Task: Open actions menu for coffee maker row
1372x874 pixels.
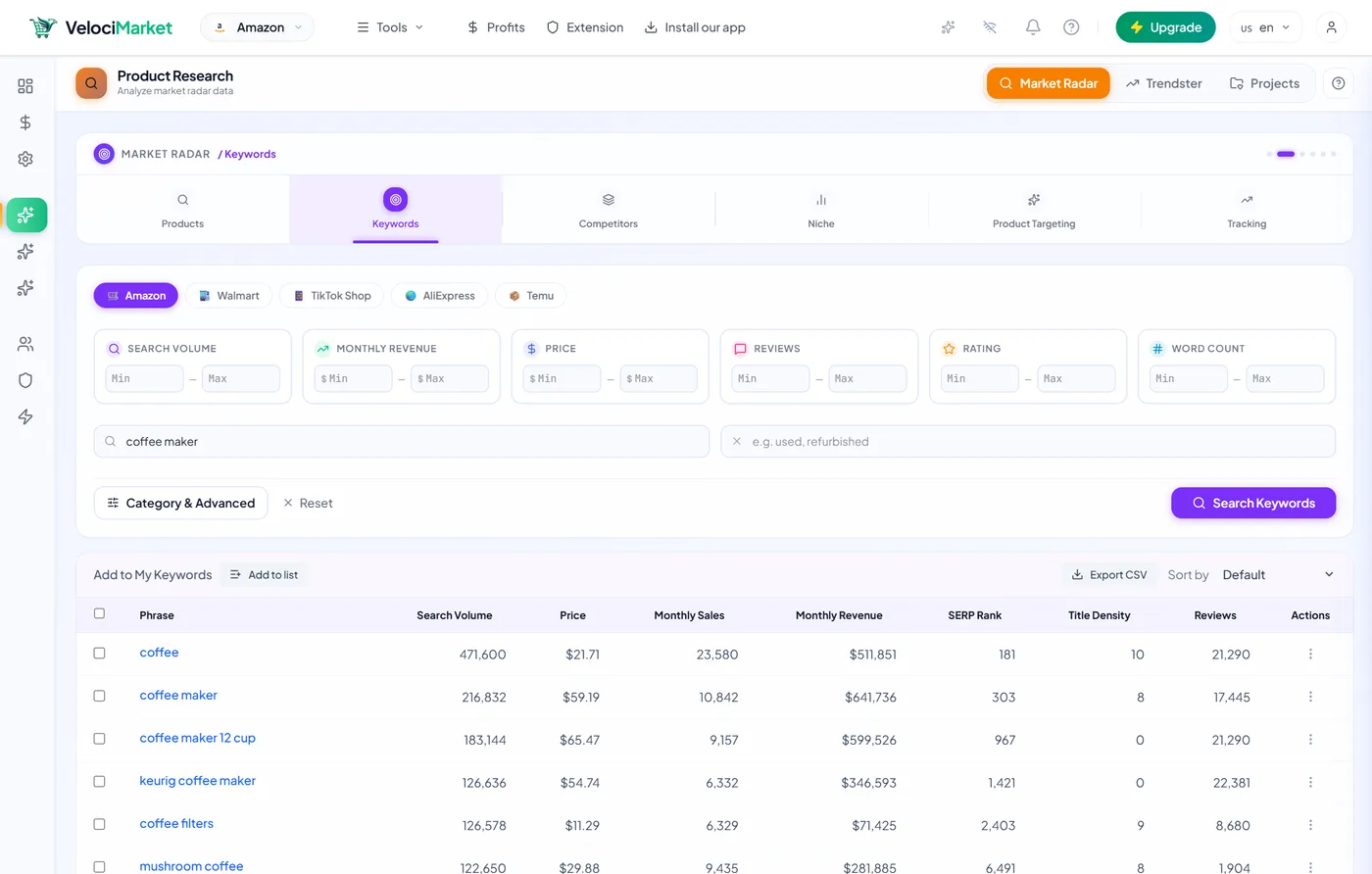Action: click(x=1310, y=697)
